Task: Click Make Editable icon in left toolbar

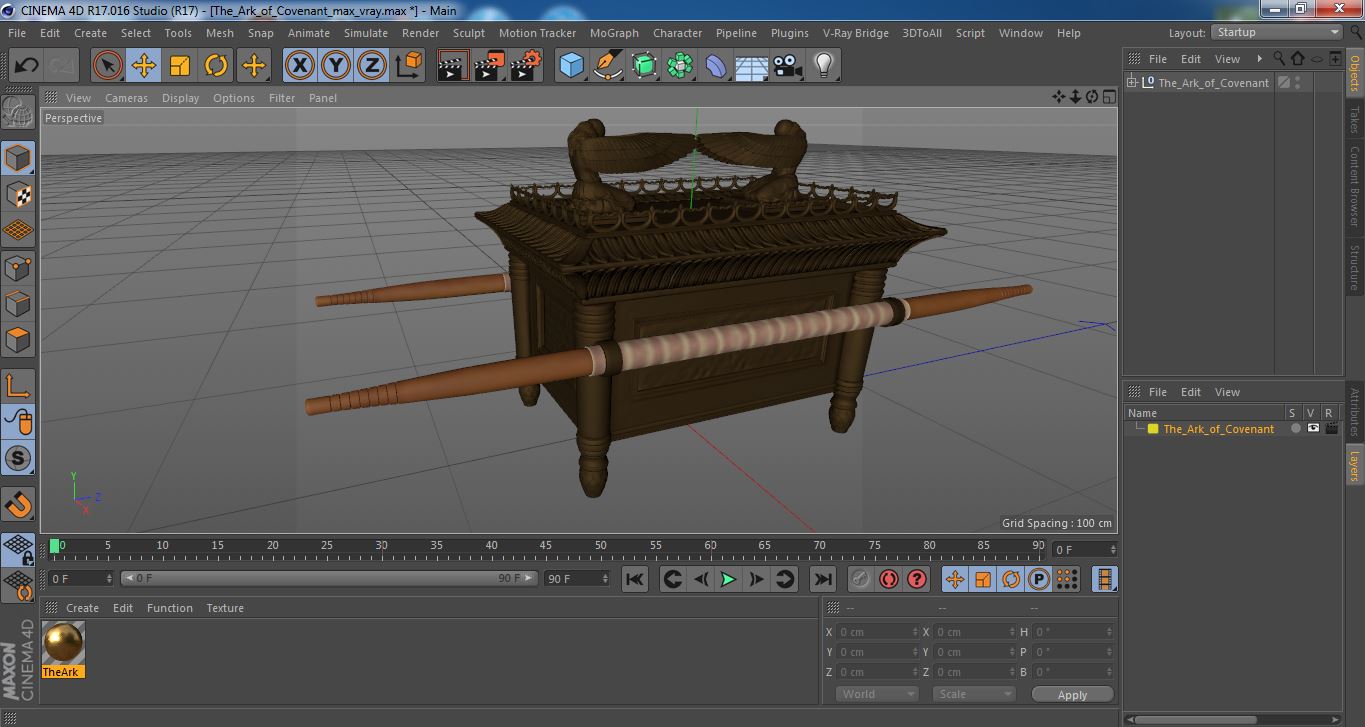Action: [18, 114]
